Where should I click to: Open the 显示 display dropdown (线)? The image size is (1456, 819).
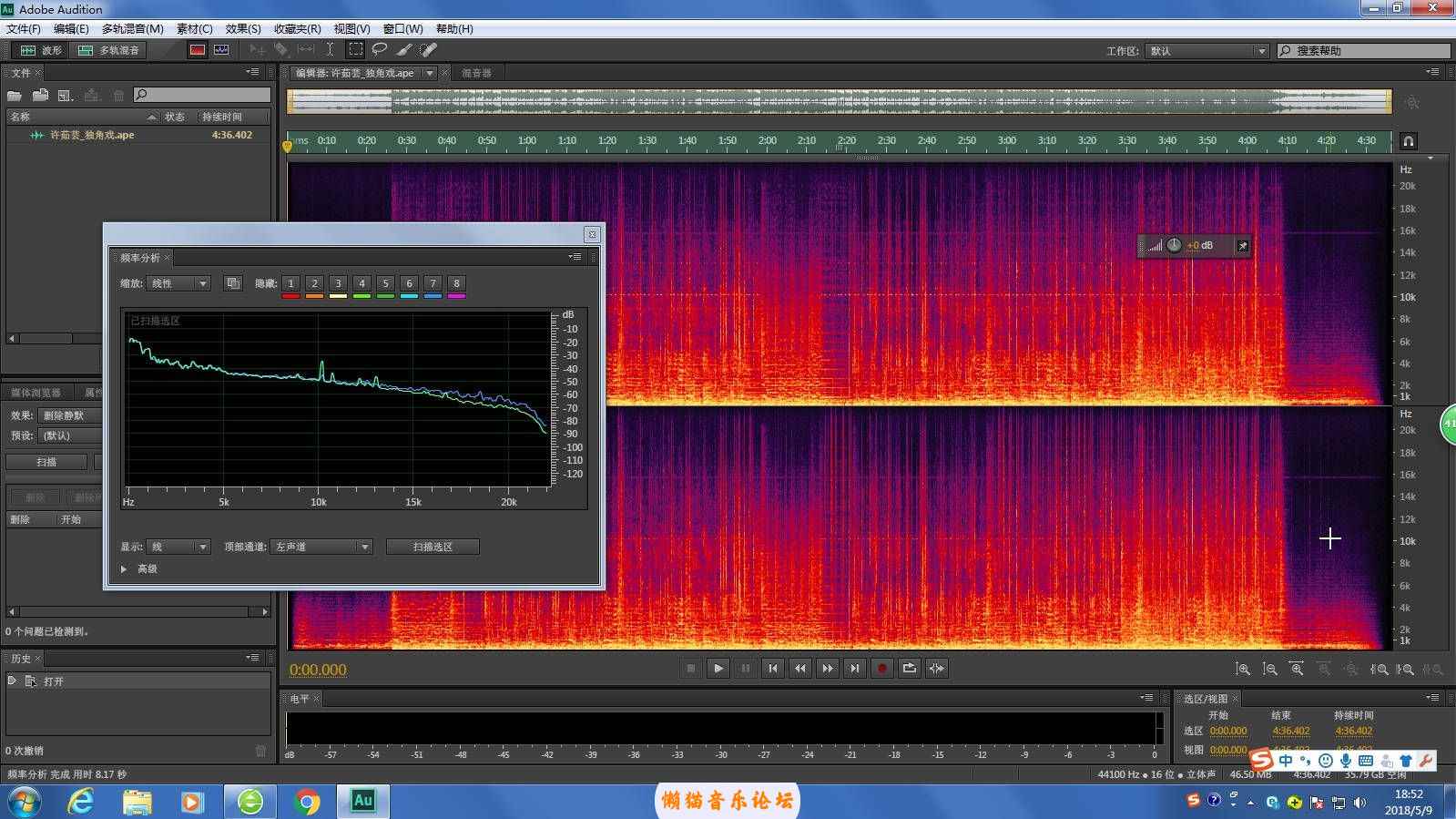[178, 547]
